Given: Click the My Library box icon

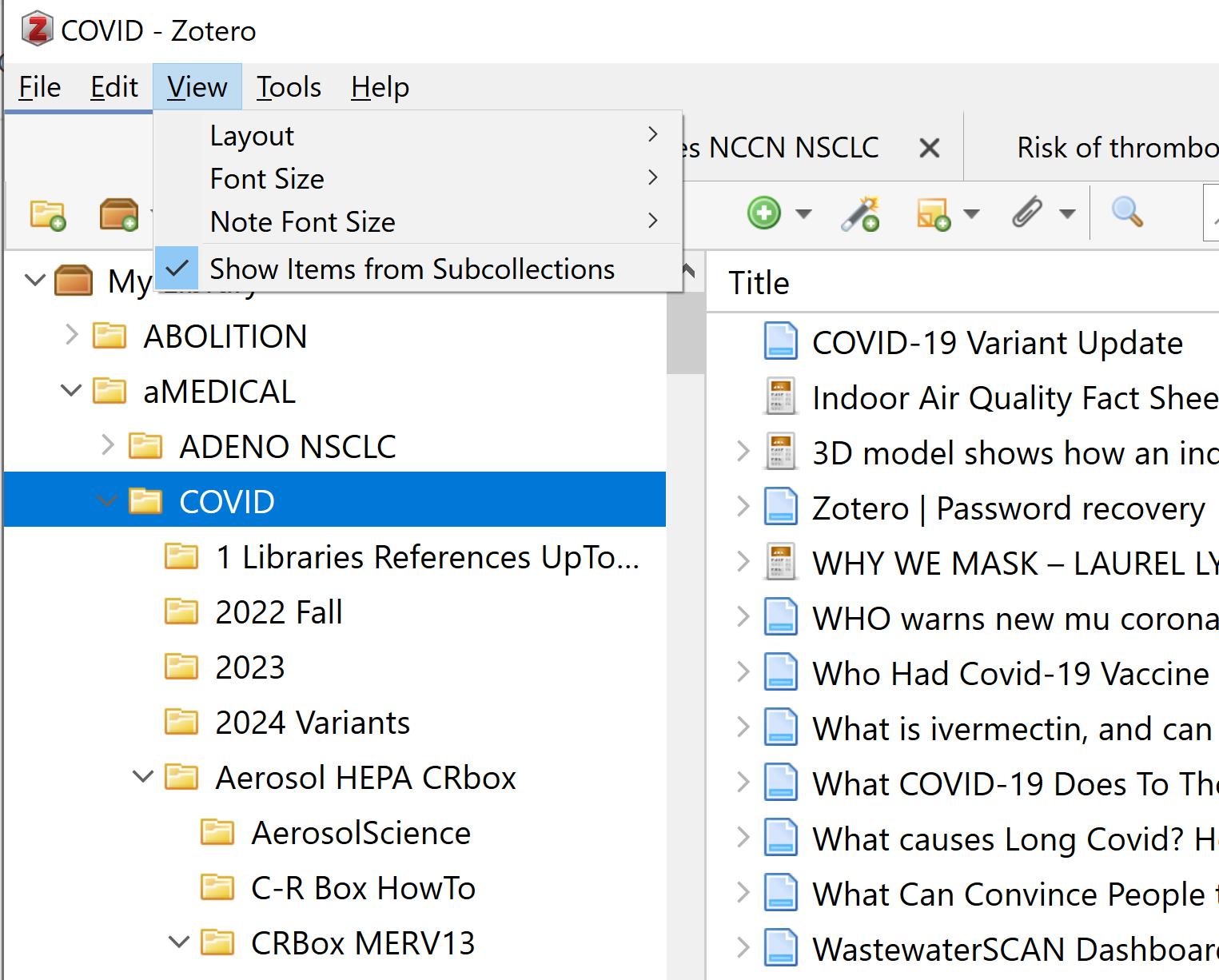Looking at the screenshot, I should click(74, 281).
